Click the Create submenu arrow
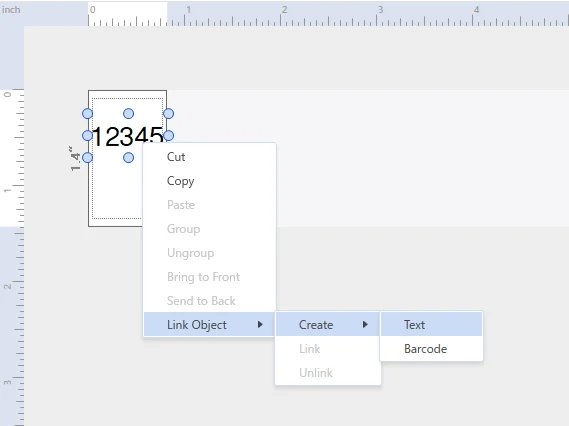569x426 pixels. [365, 324]
